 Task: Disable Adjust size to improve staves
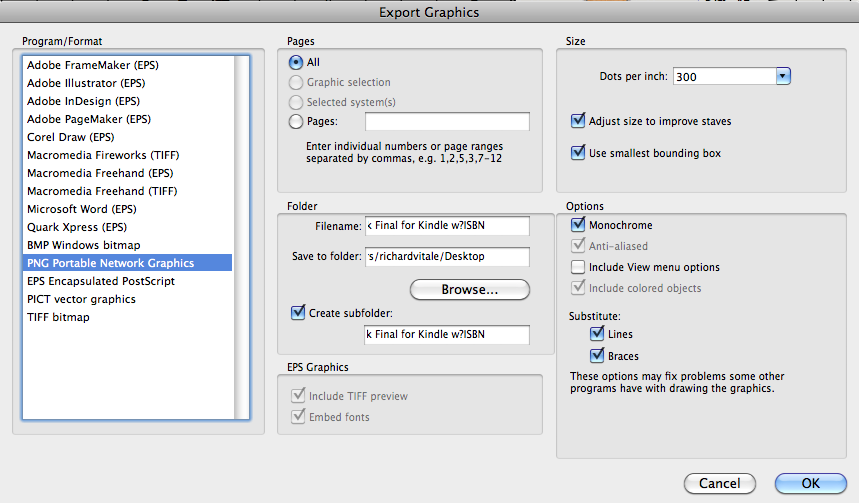point(578,122)
